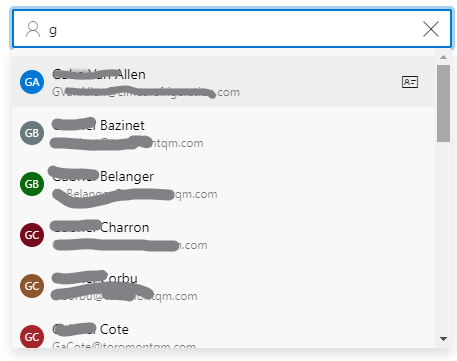Click the scrollbar track below the thumb

point(443,237)
